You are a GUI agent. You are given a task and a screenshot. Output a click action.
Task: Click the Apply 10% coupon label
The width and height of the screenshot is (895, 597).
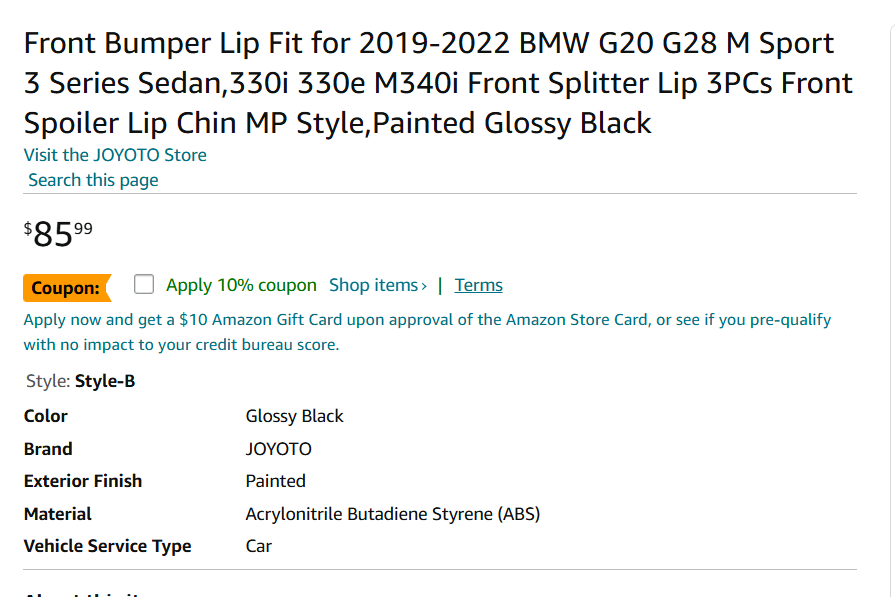241,285
